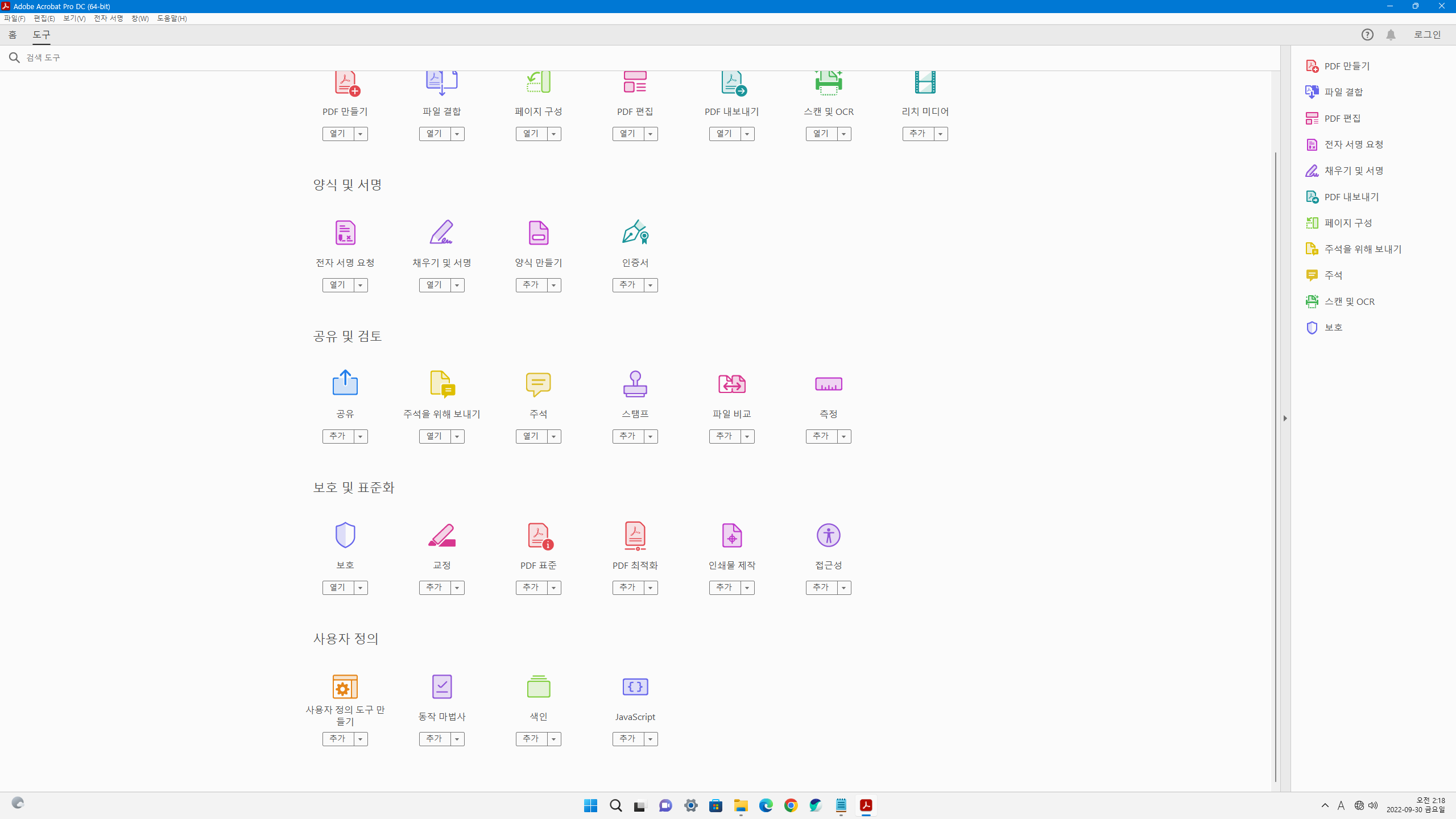Open the 접근성 (Accessibility) icon
This screenshot has height=819, width=1456.
[828, 535]
